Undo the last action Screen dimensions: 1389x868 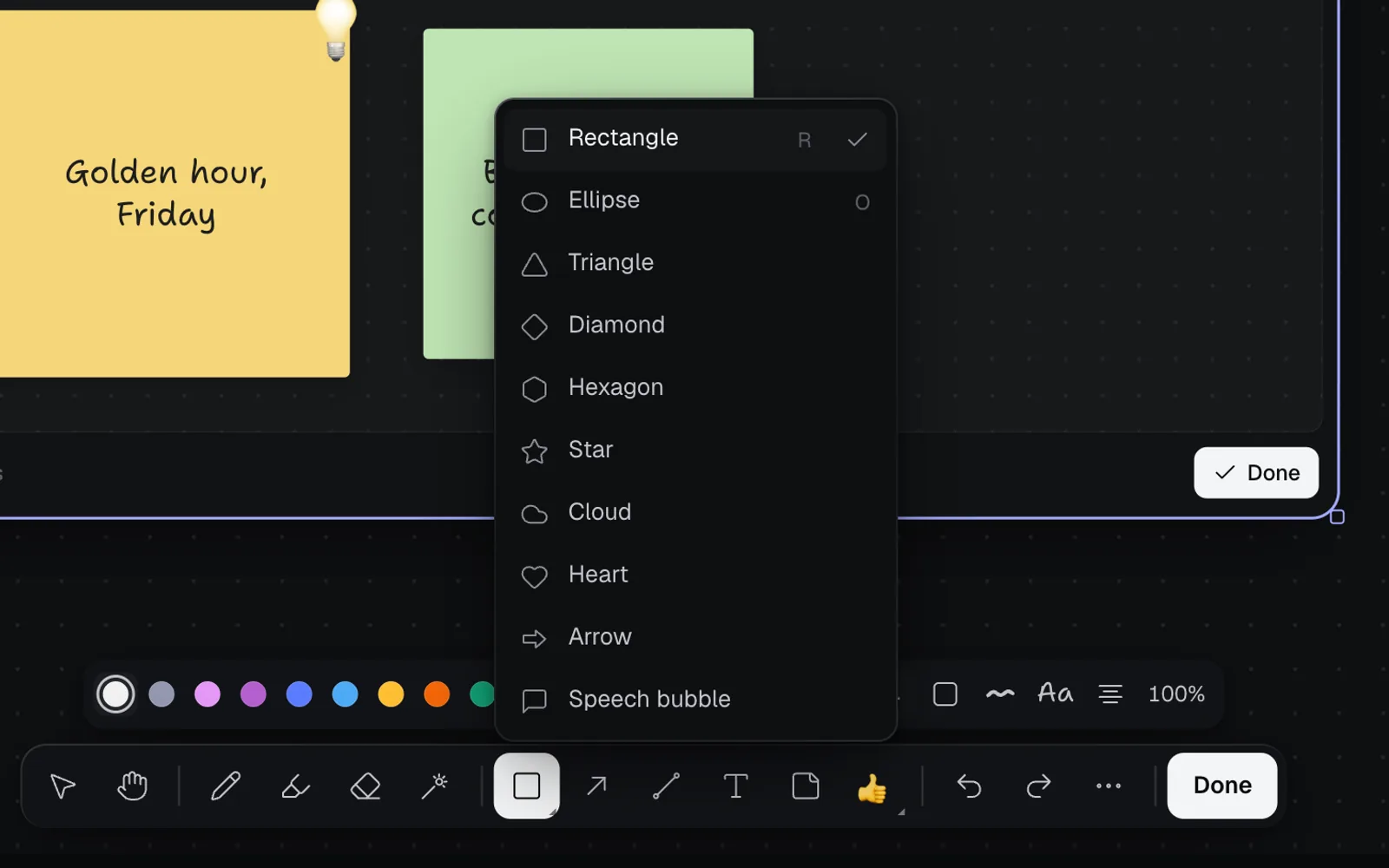[969, 786]
